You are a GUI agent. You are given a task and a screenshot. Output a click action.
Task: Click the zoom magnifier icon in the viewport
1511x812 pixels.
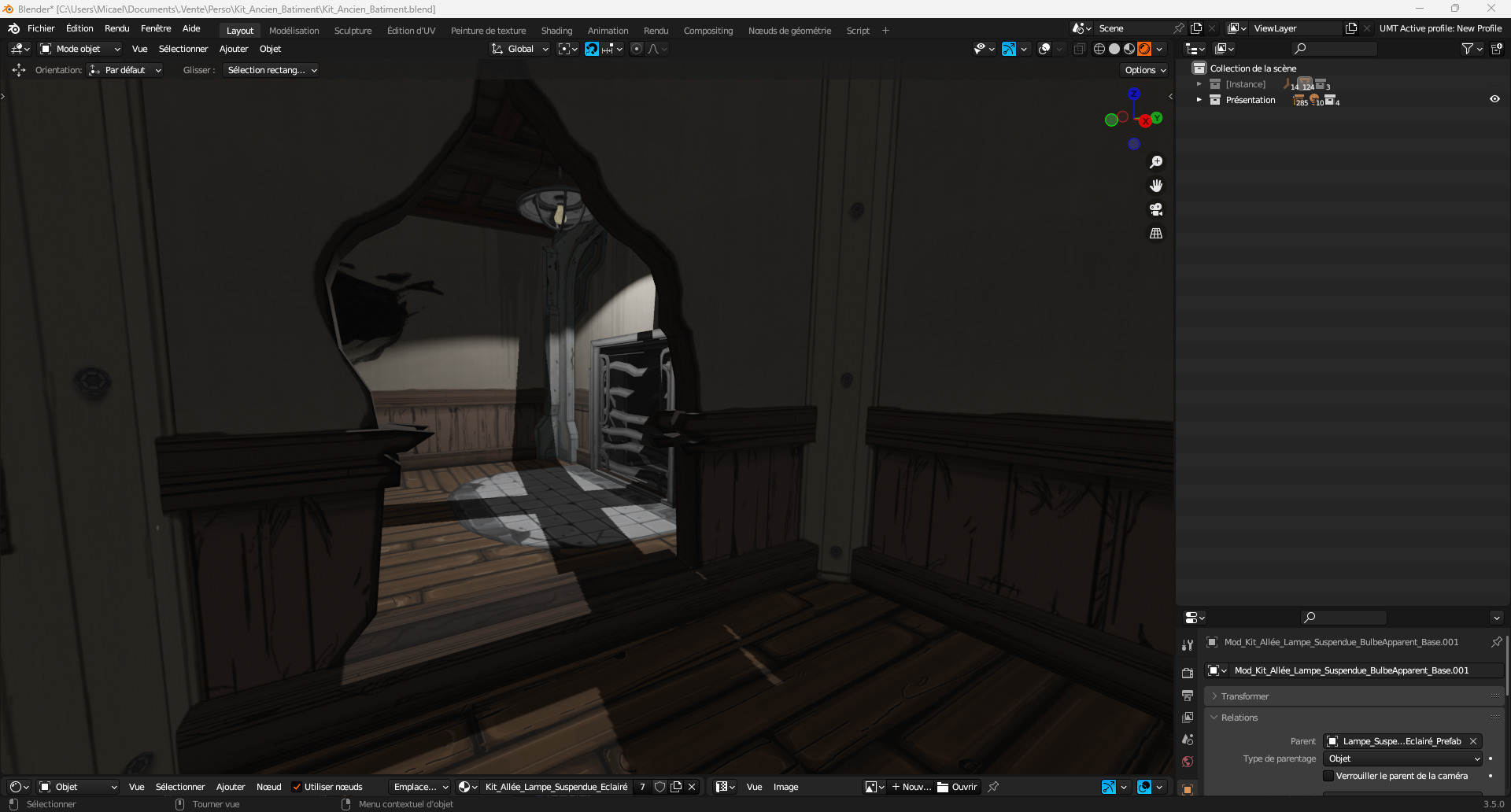coord(1156,162)
